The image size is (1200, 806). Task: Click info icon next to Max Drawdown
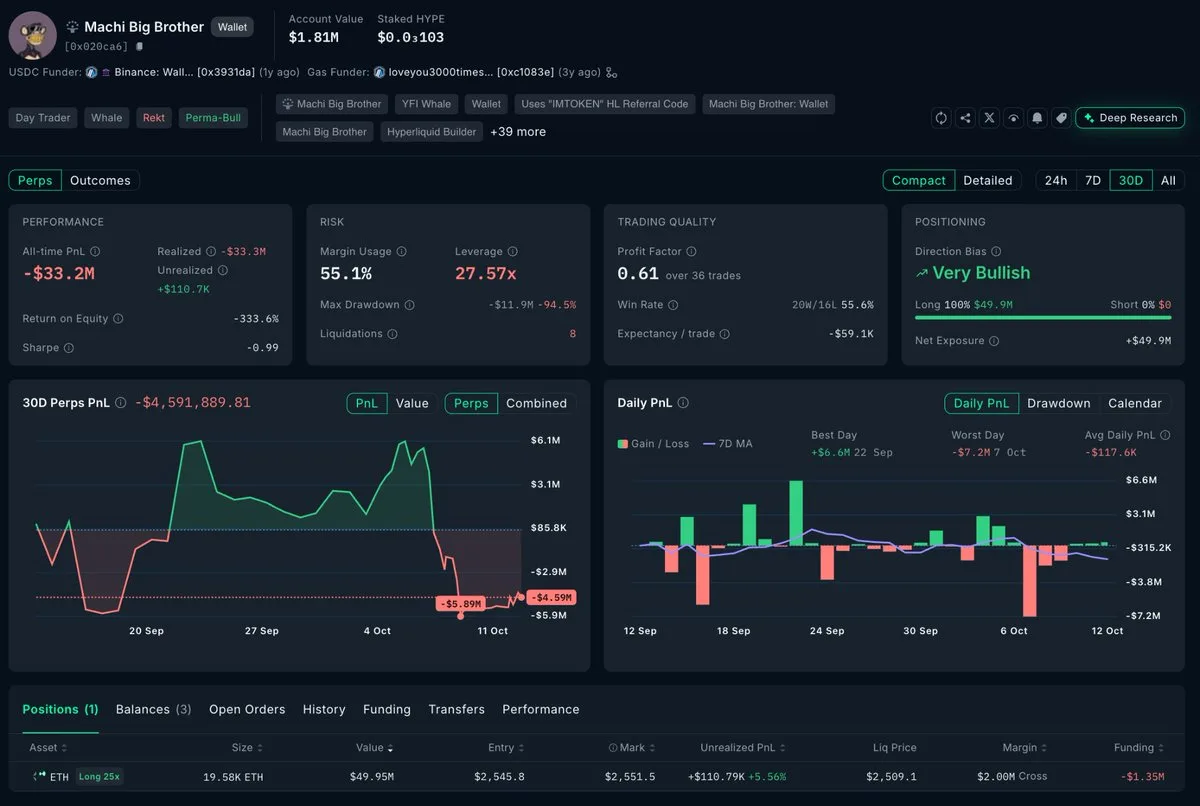pyautogui.click(x=409, y=305)
